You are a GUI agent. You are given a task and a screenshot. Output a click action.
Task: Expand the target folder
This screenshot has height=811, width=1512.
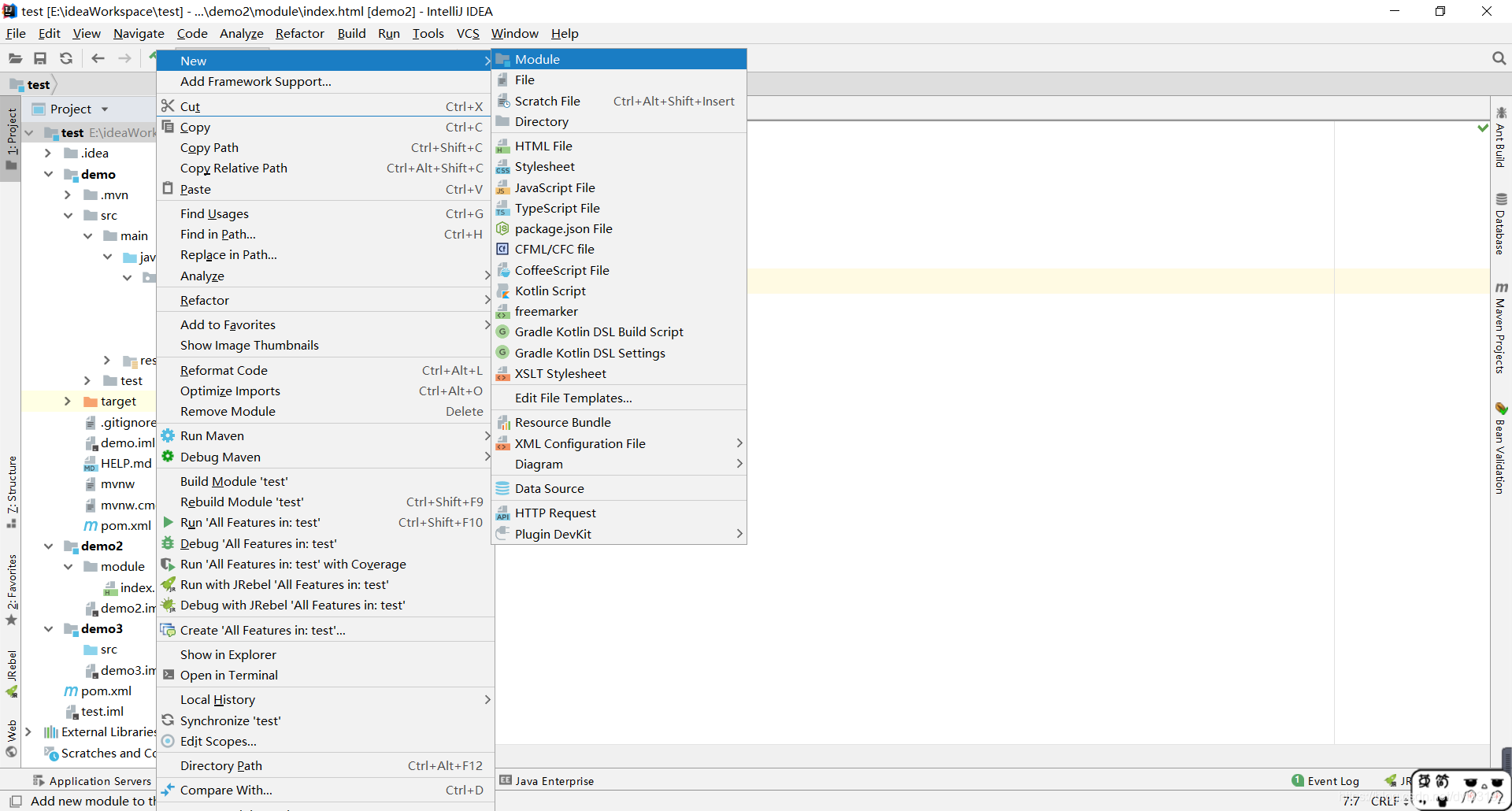click(x=68, y=401)
